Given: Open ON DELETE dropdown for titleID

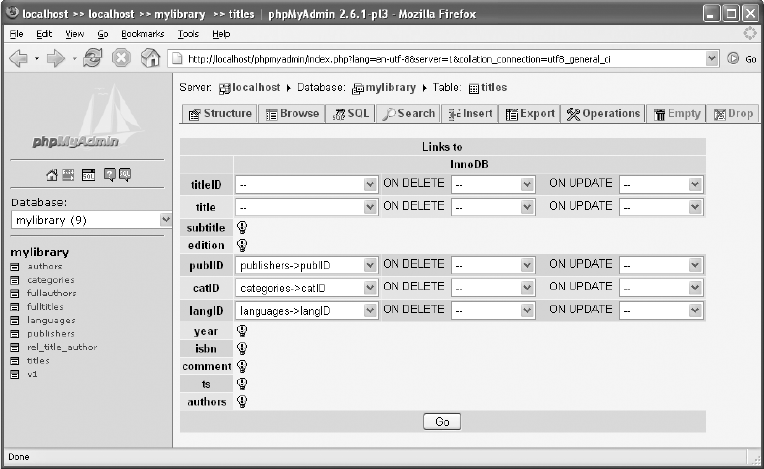Looking at the screenshot, I should [x=493, y=184].
